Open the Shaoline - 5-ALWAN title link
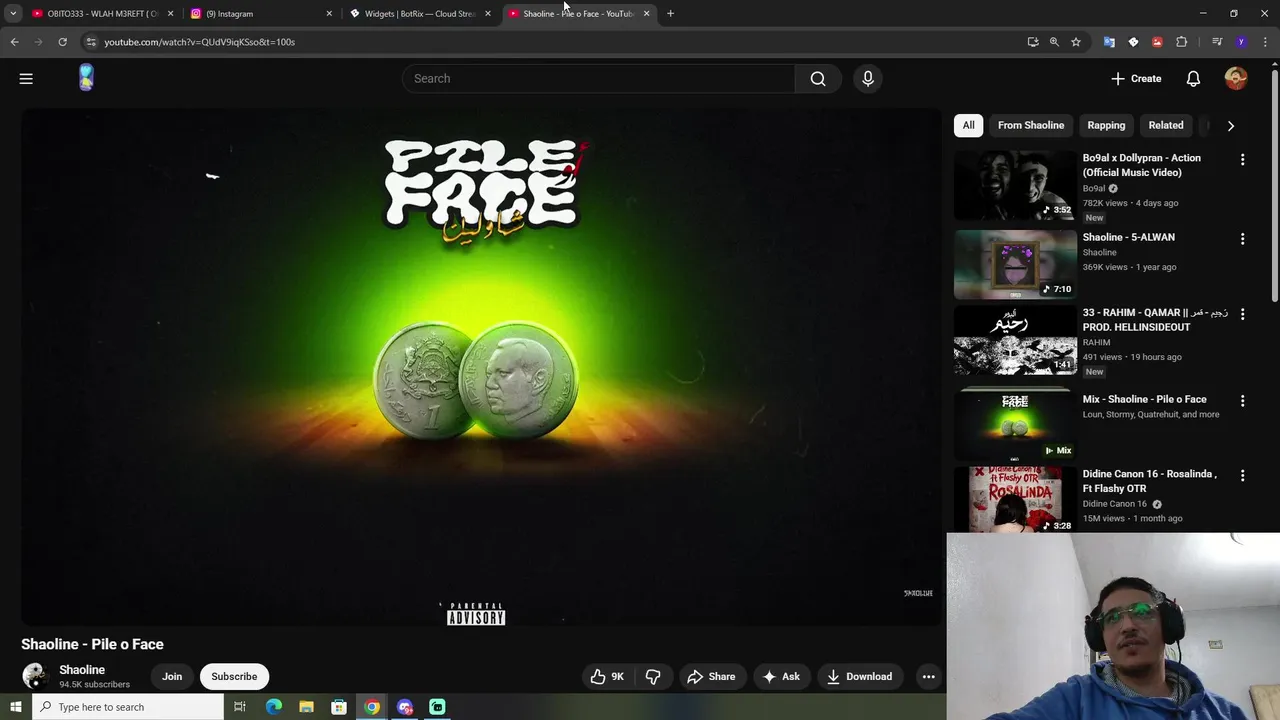1280x720 pixels. 1129,237
